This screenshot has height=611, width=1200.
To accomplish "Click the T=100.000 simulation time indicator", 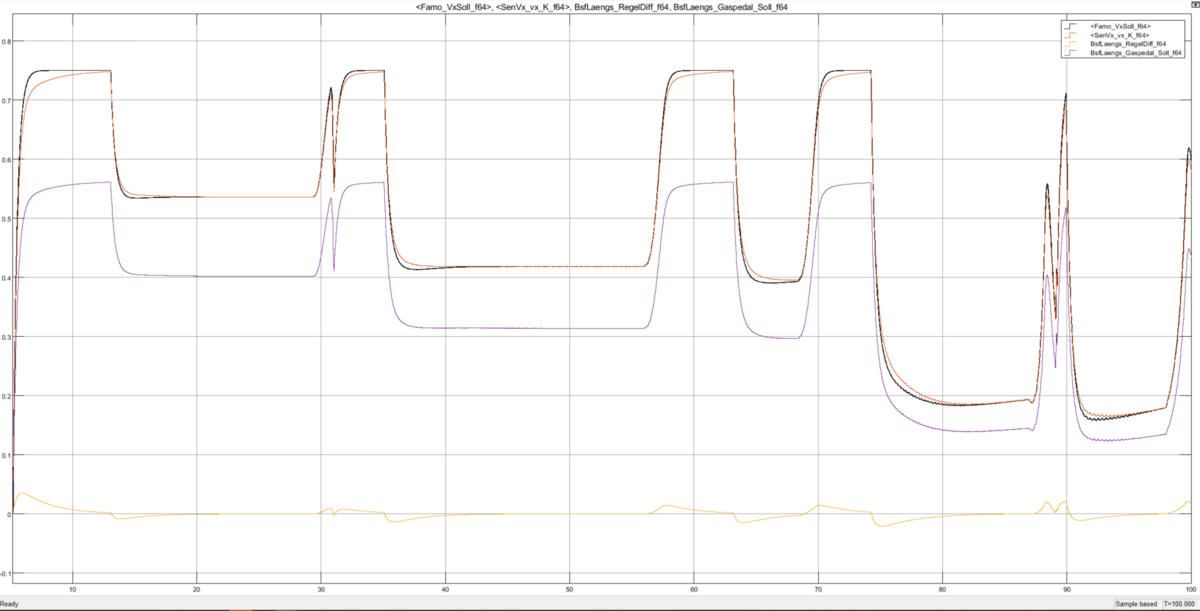I will pos(1177,604).
